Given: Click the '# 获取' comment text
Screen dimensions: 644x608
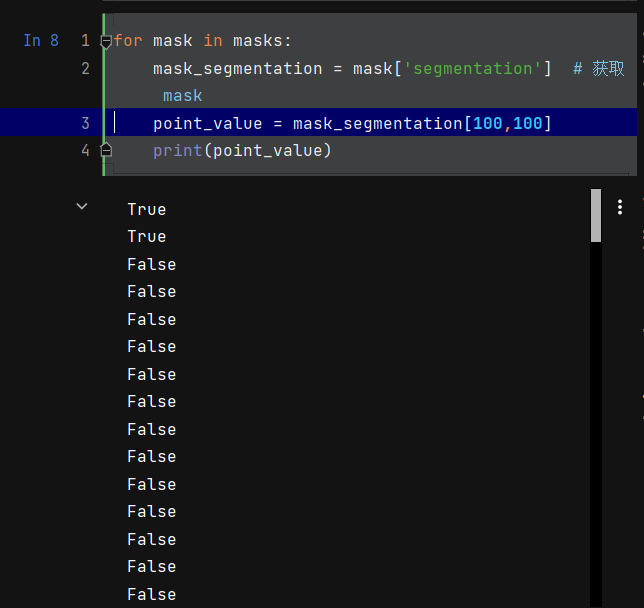Looking at the screenshot, I should (x=599, y=68).
